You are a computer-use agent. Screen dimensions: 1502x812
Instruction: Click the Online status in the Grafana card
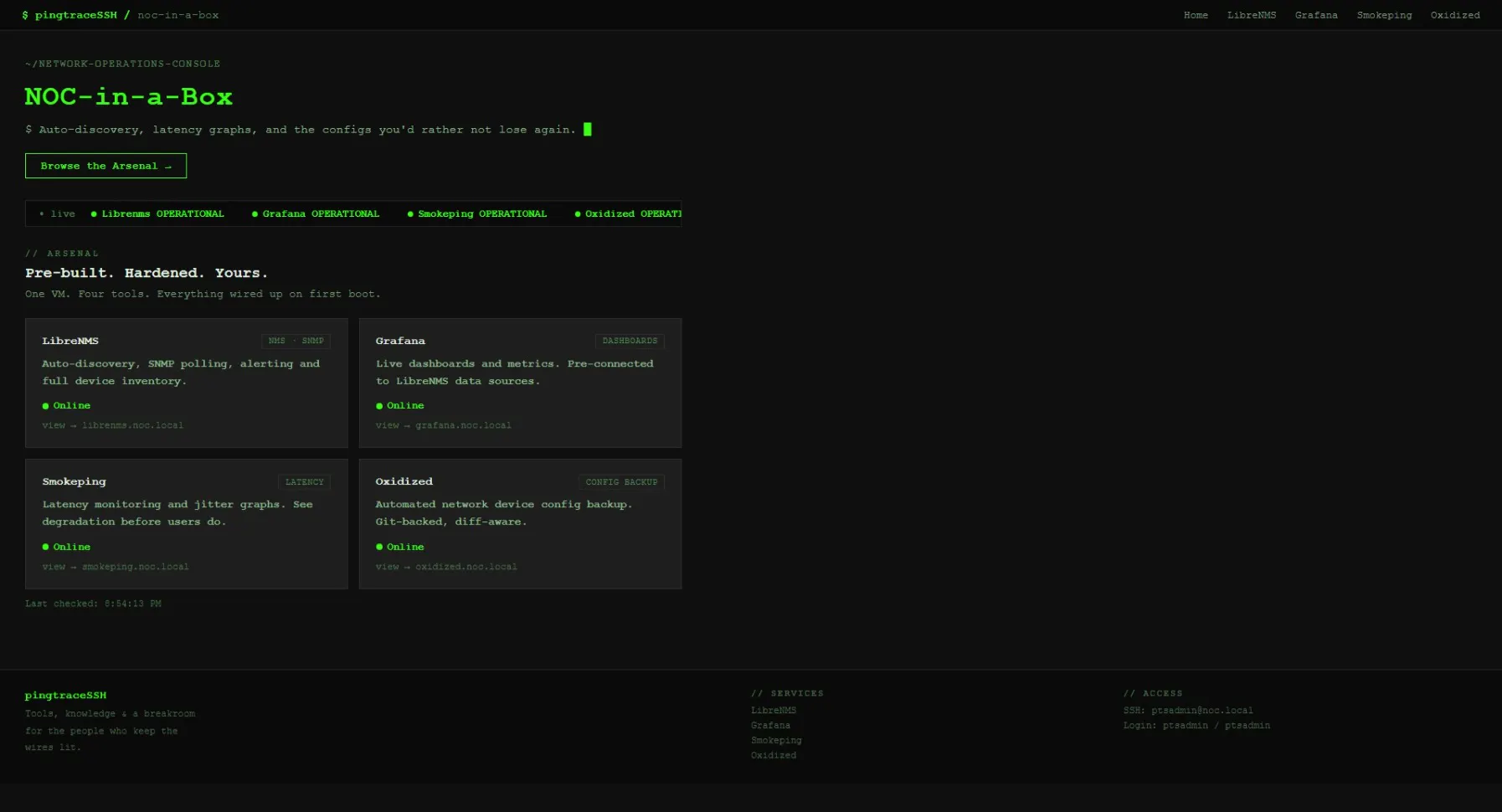[x=400, y=405]
